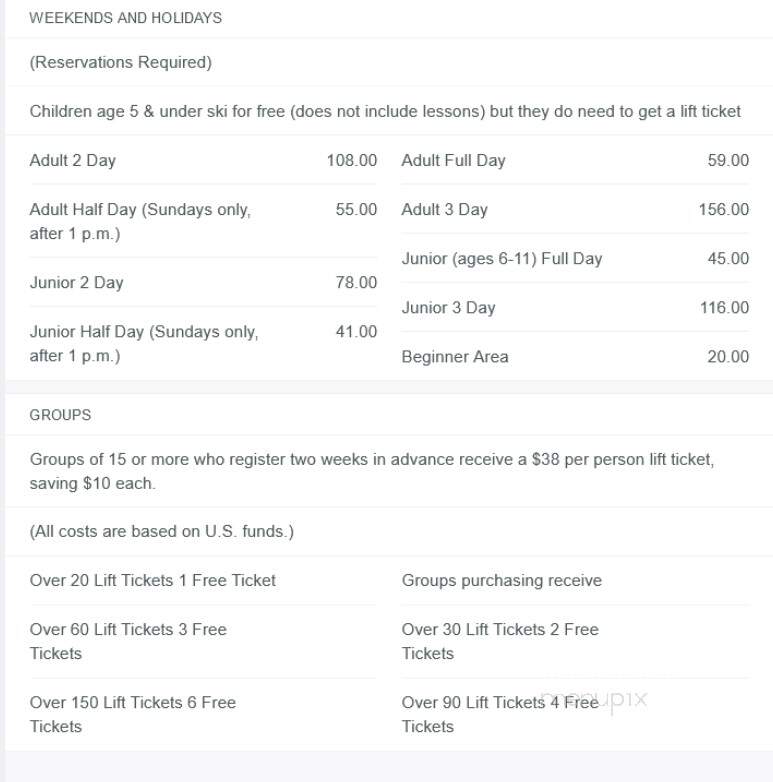Select Junior (ages 6-11) Full Day
The height and width of the screenshot is (782, 773).
[575, 258]
